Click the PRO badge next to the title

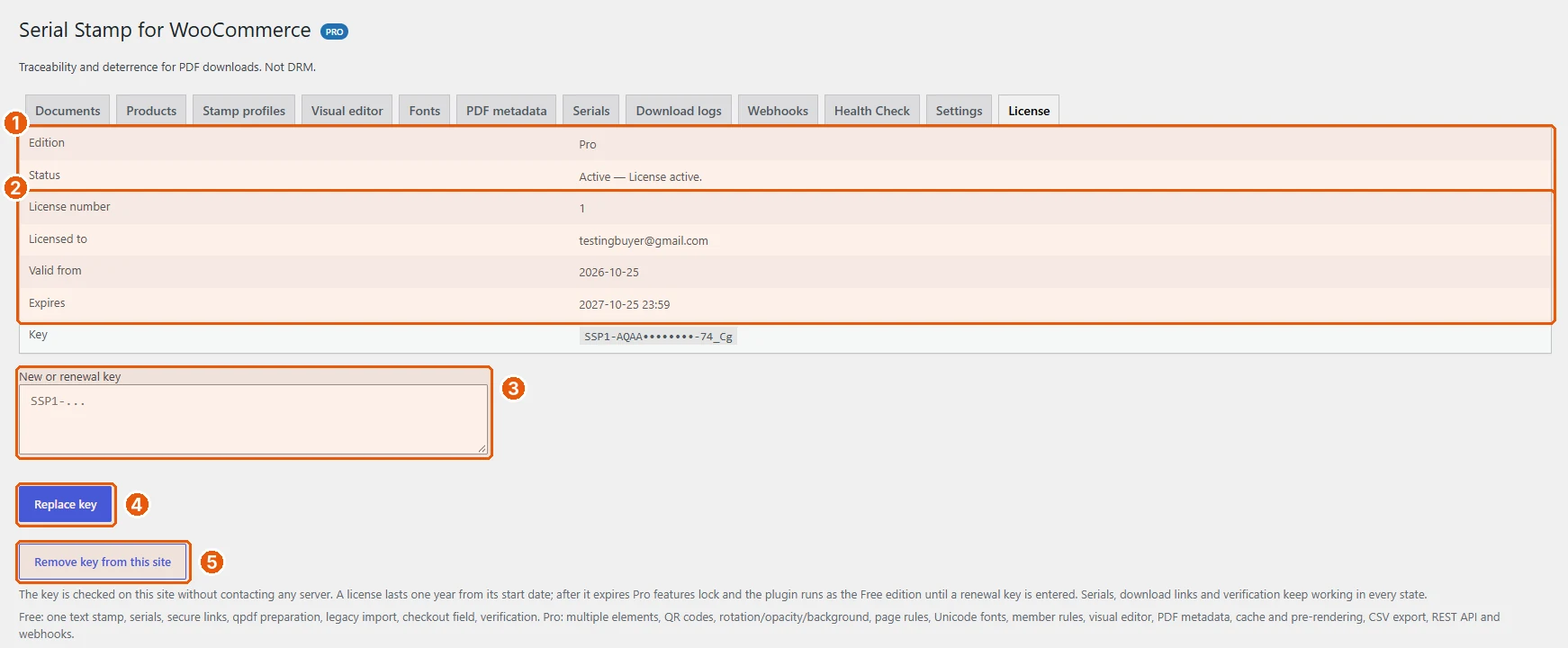point(334,31)
